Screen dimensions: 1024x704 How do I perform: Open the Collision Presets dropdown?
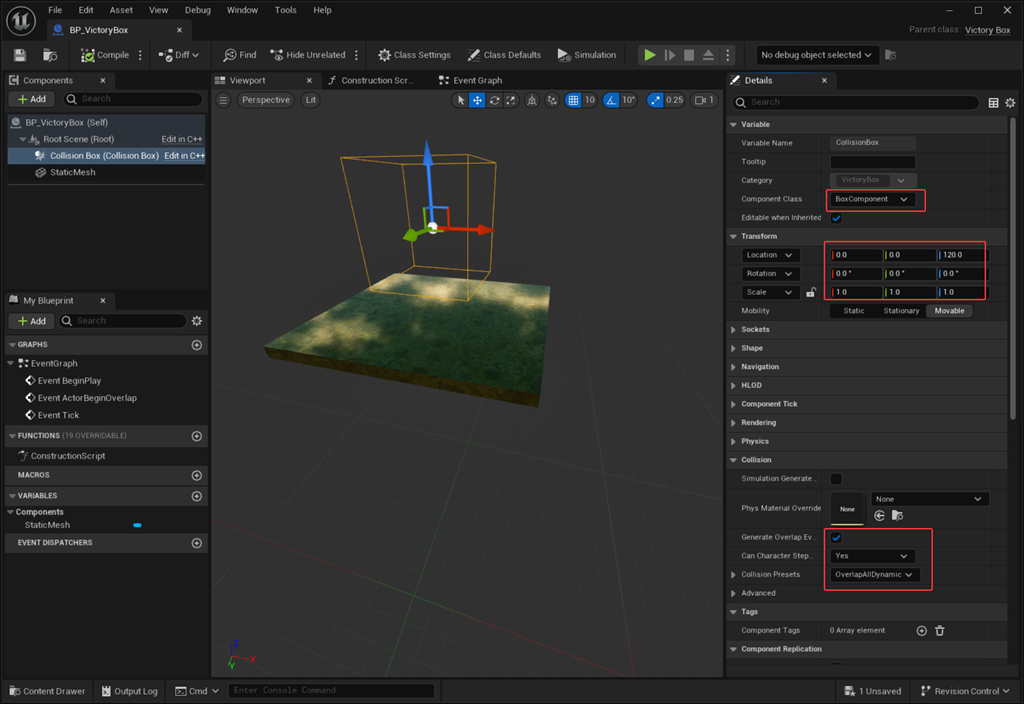click(874, 575)
